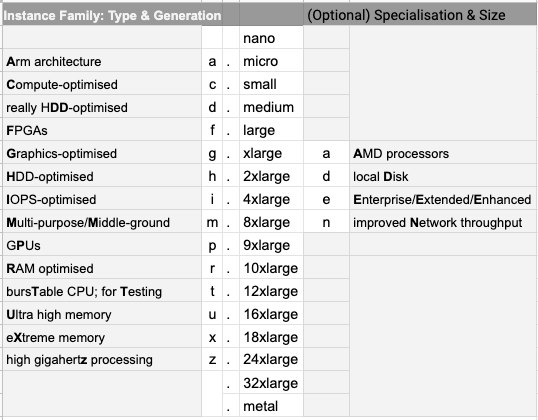
Task: Click the 'Enterprise/Extended/Enhanced' cell
Action: (x=443, y=199)
